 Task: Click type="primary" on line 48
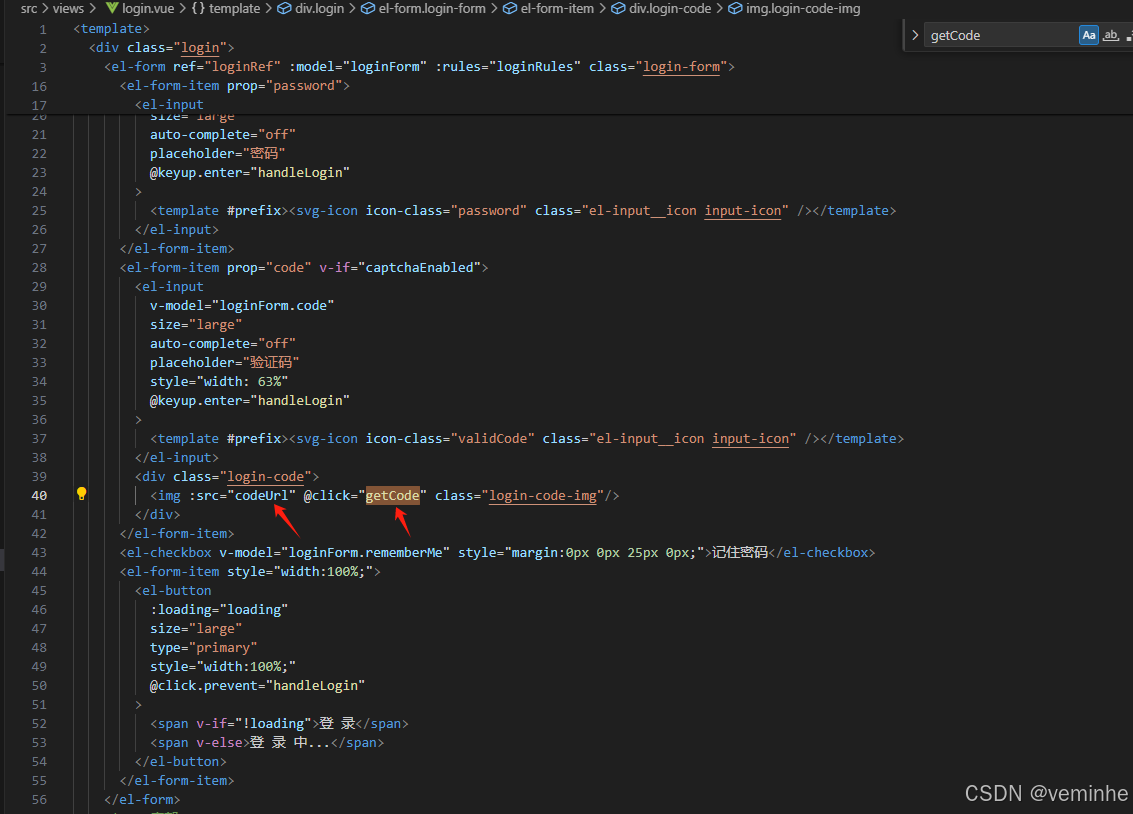click(204, 648)
